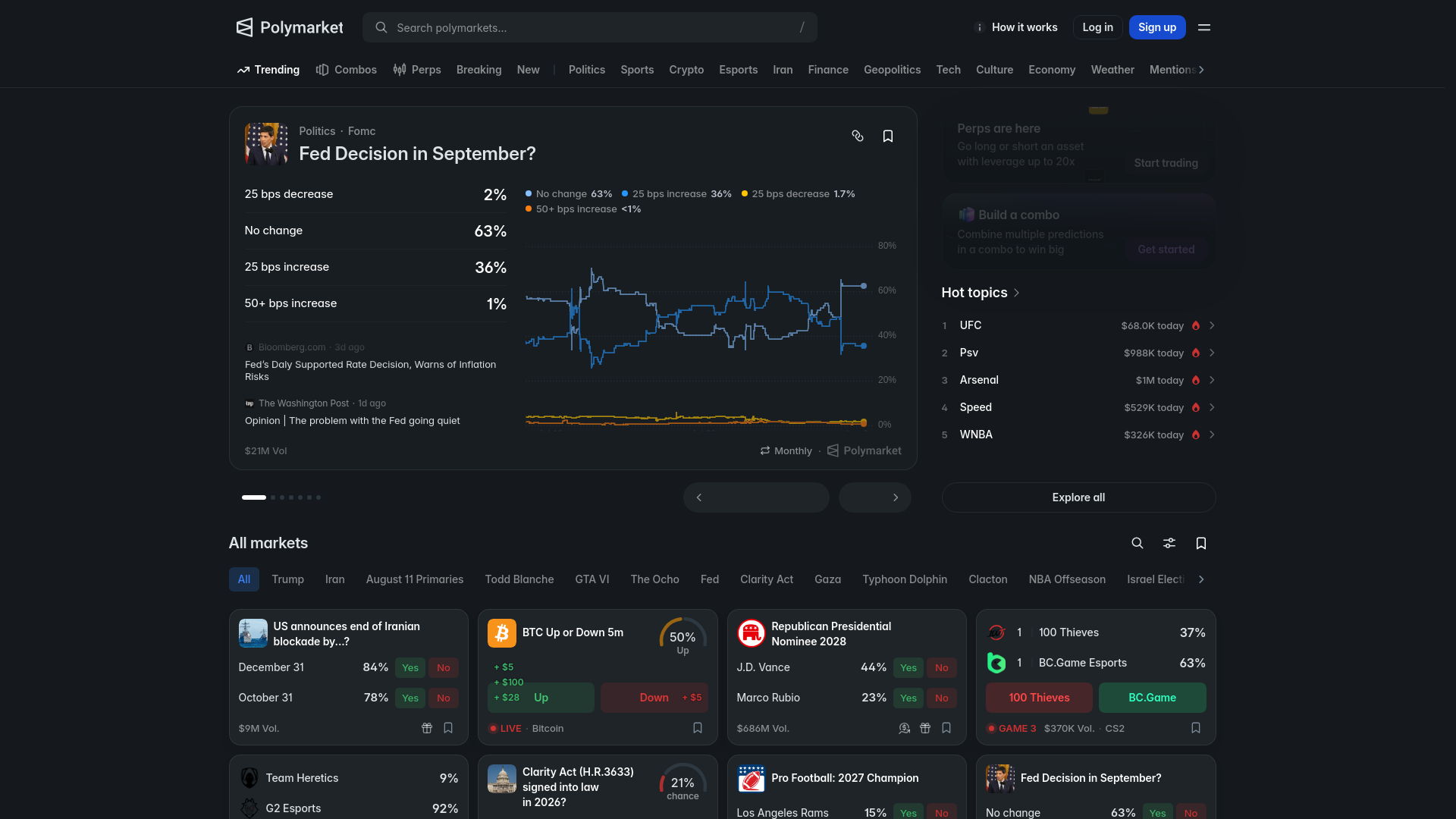Click the Trending arrow icon
1456x819 pixels.
[243, 70]
